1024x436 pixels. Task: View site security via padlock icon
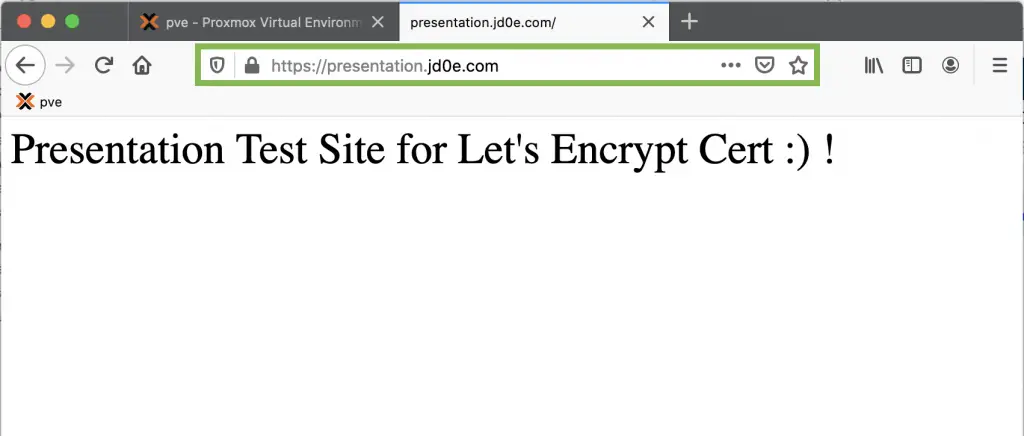251,65
